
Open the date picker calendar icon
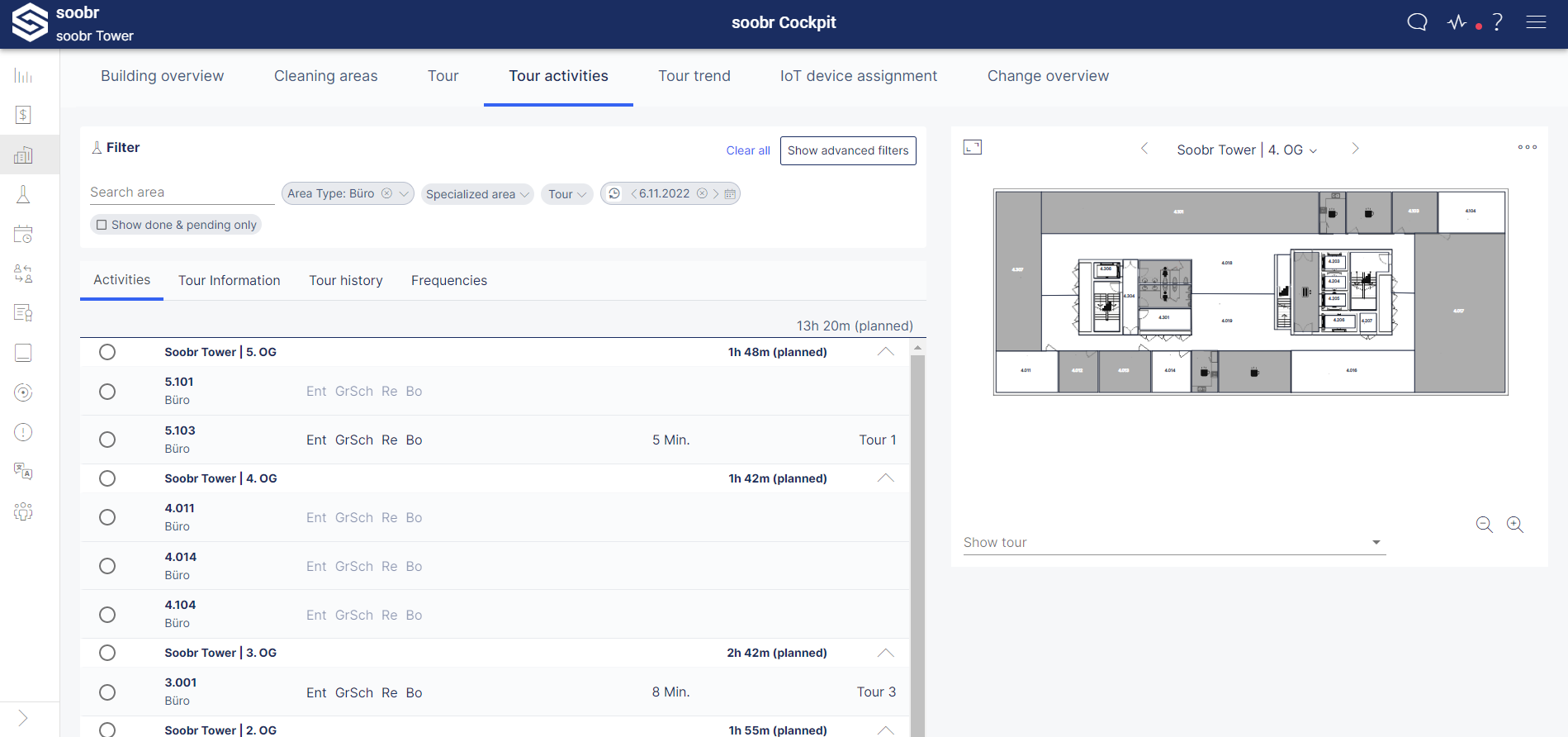730,194
